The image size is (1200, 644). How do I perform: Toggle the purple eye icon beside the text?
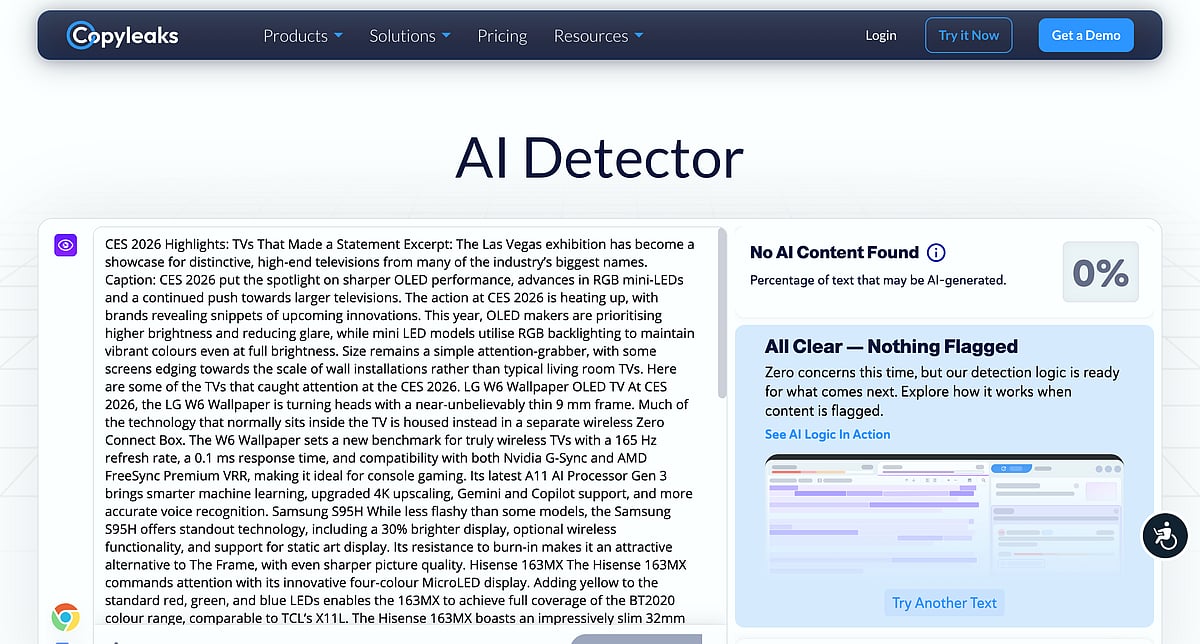66,244
